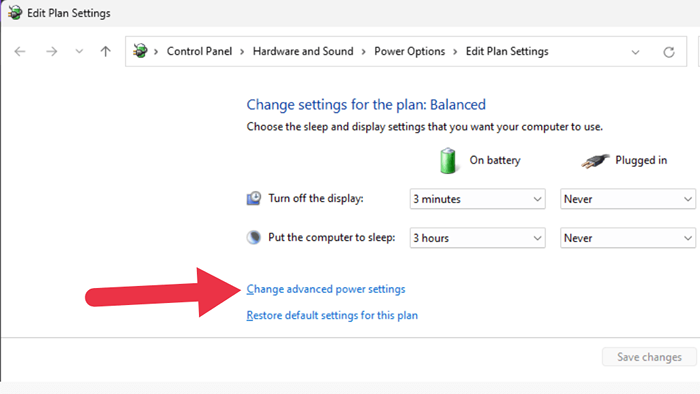Image resolution: width=700 pixels, height=394 pixels.
Task: Expand address bar history dropdown arrow
Action: (x=635, y=52)
